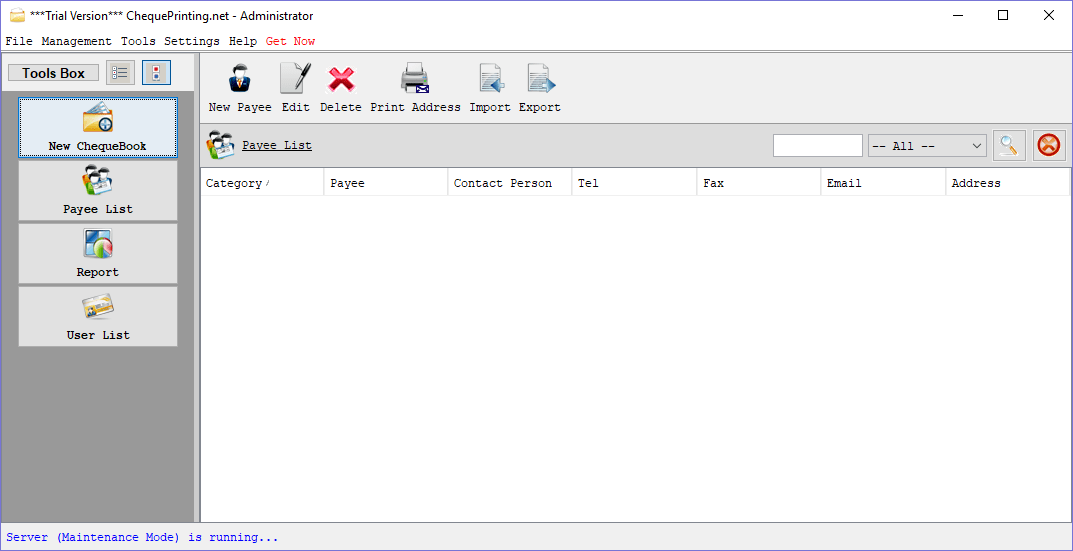This screenshot has height=551, width=1073.
Task: Click the Tools Box header button
Action: point(53,73)
